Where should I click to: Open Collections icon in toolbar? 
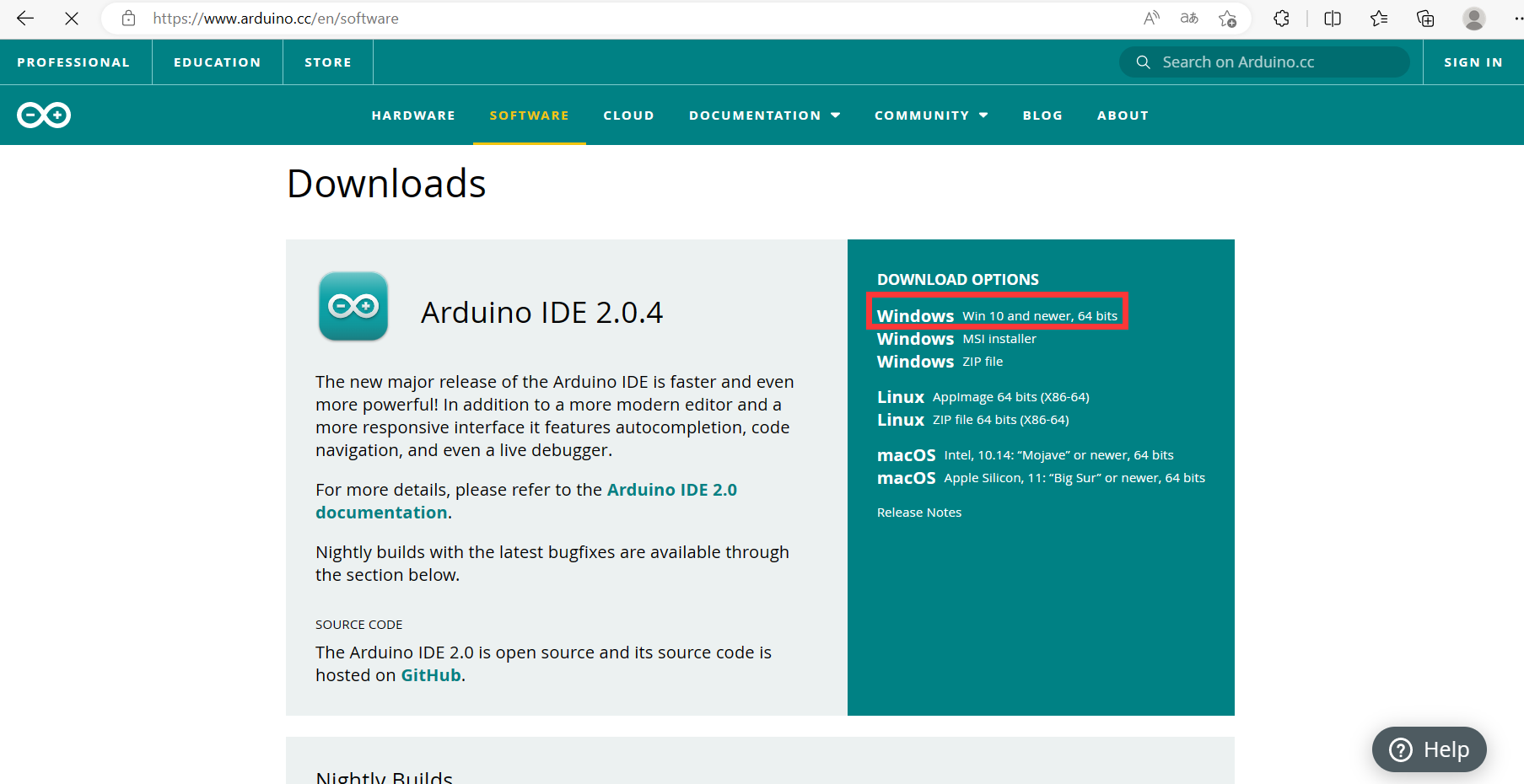pyautogui.click(x=1425, y=19)
